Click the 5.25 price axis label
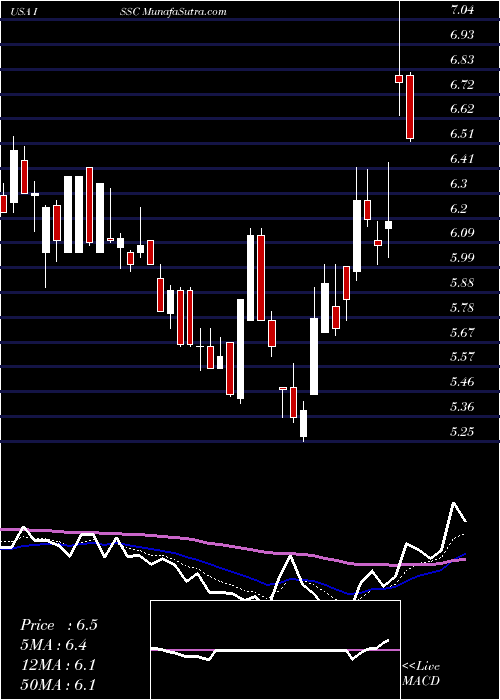The height and width of the screenshot is (700, 500). pyautogui.click(x=462, y=432)
